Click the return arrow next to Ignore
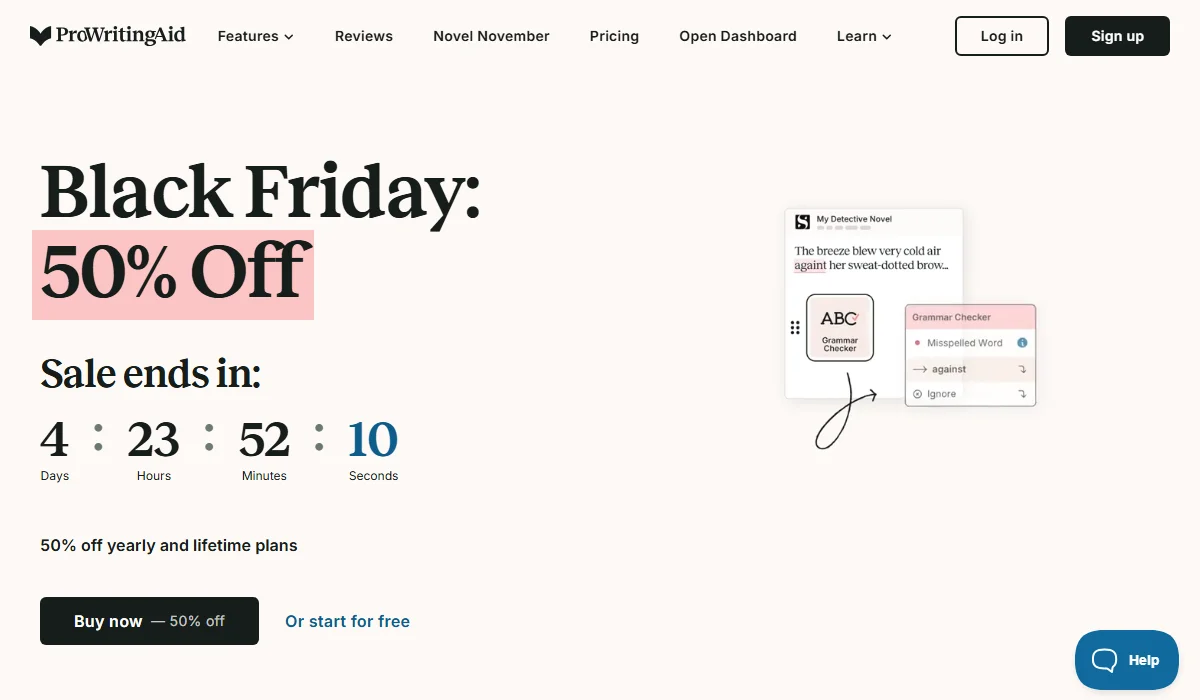Screen dimensions: 1200x700 (1021, 394)
